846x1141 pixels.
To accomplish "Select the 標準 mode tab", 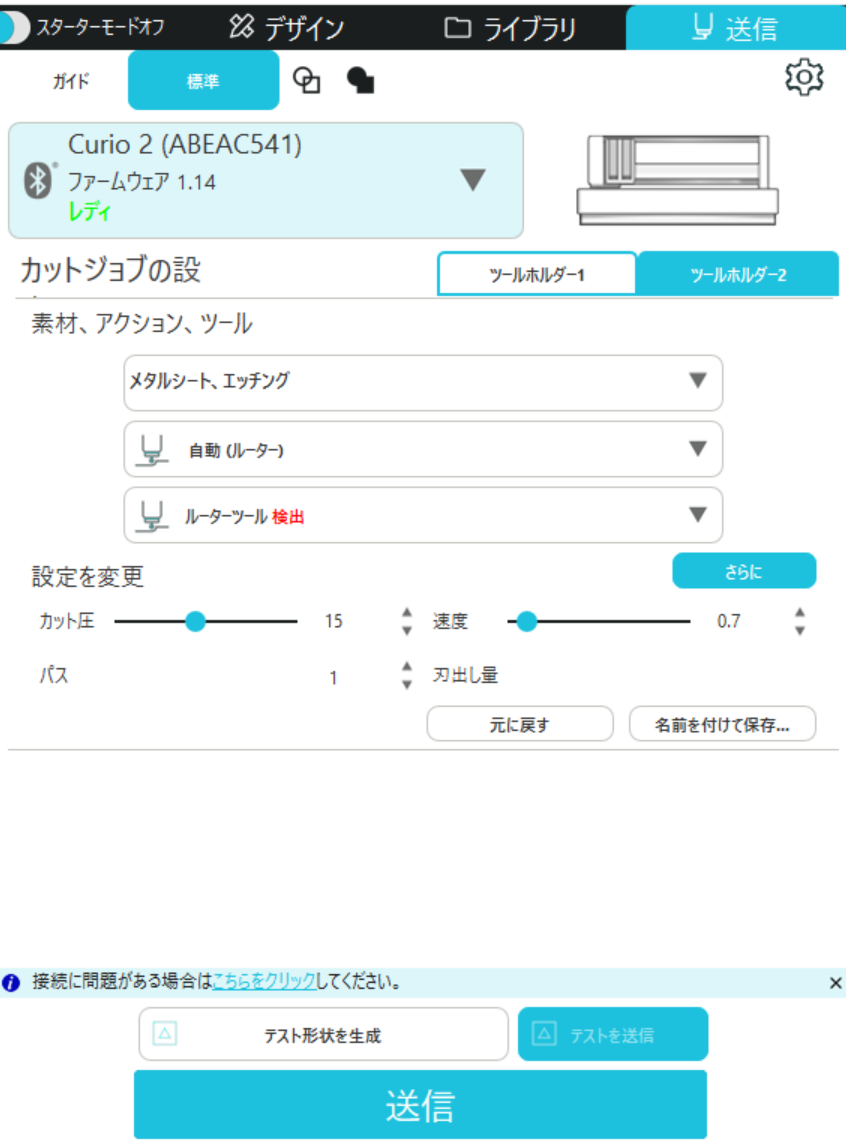I will point(203,81).
